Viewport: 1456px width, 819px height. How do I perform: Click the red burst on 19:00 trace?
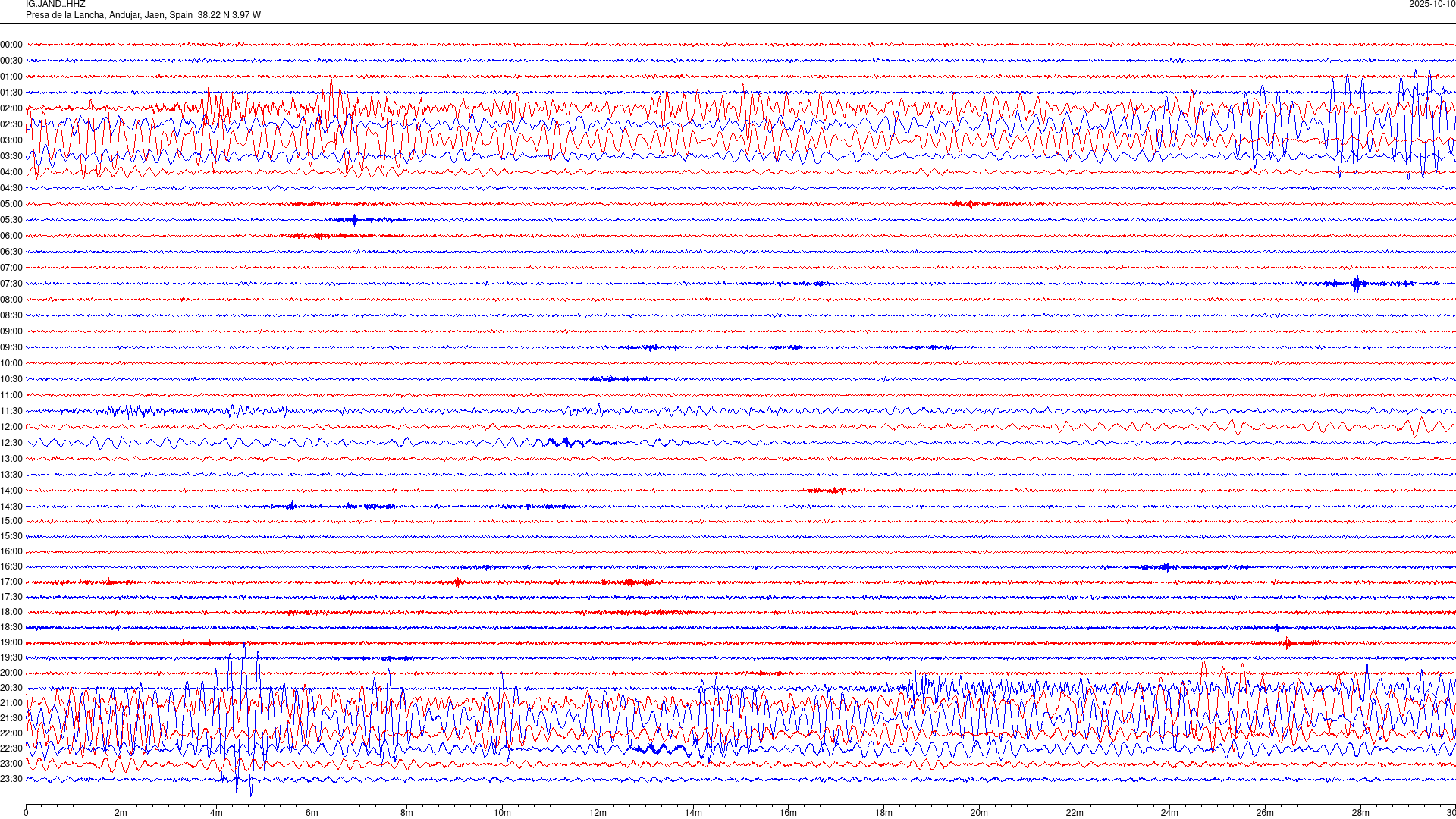tap(1287, 643)
